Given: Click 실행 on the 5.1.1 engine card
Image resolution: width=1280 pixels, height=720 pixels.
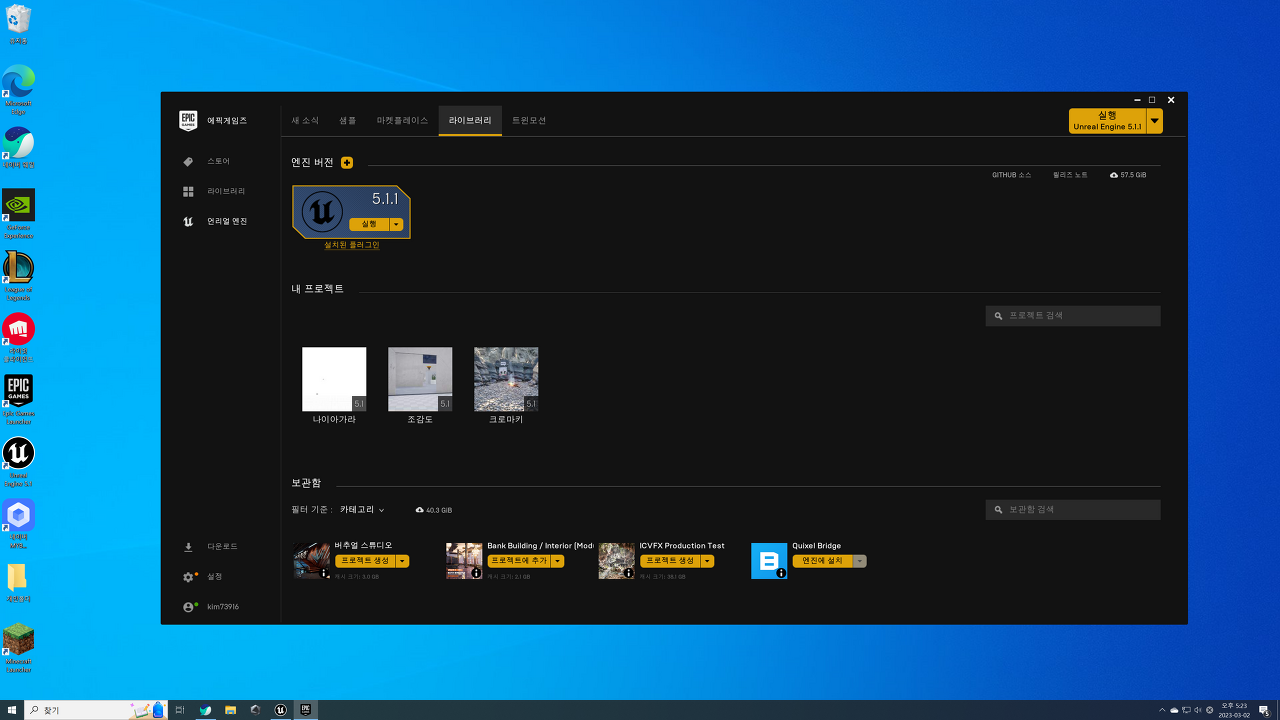Looking at the screenshot, I should [369, 224].
